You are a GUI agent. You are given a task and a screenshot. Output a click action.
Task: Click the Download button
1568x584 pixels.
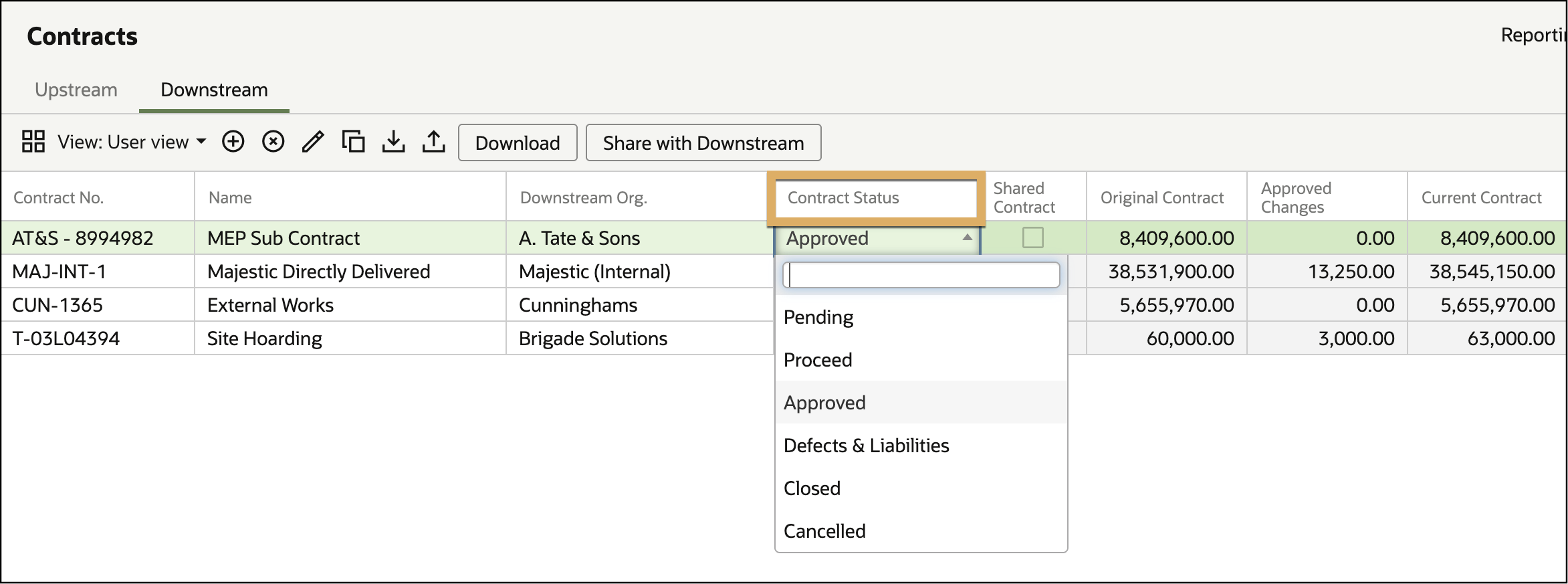pos(518,142)
